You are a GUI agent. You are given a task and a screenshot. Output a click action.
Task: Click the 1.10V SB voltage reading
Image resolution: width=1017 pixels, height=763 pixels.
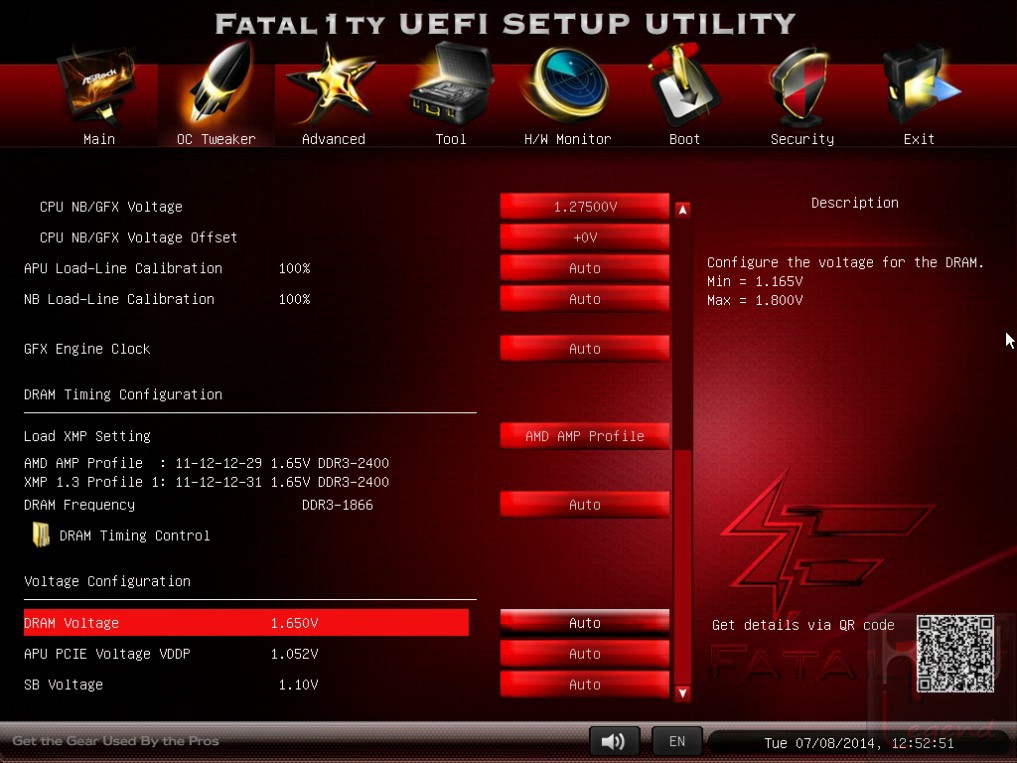[x=298, y=684]
